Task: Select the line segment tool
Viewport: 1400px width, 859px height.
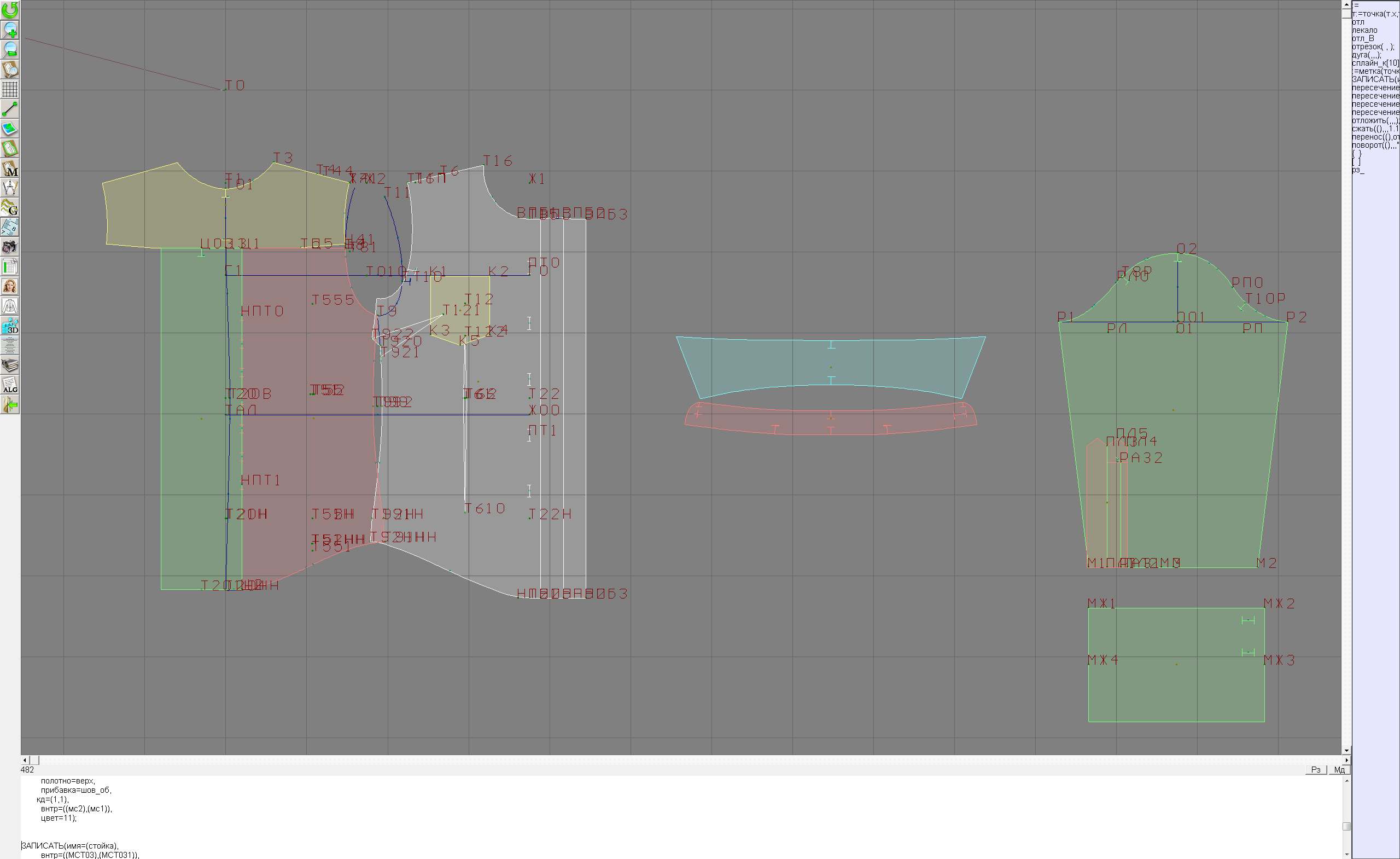Action: pyautogui.click(x=10, y=108)
